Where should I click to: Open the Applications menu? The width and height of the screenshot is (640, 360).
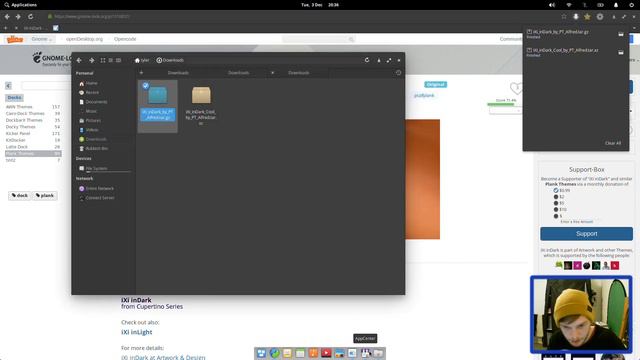tap(20, 5)
